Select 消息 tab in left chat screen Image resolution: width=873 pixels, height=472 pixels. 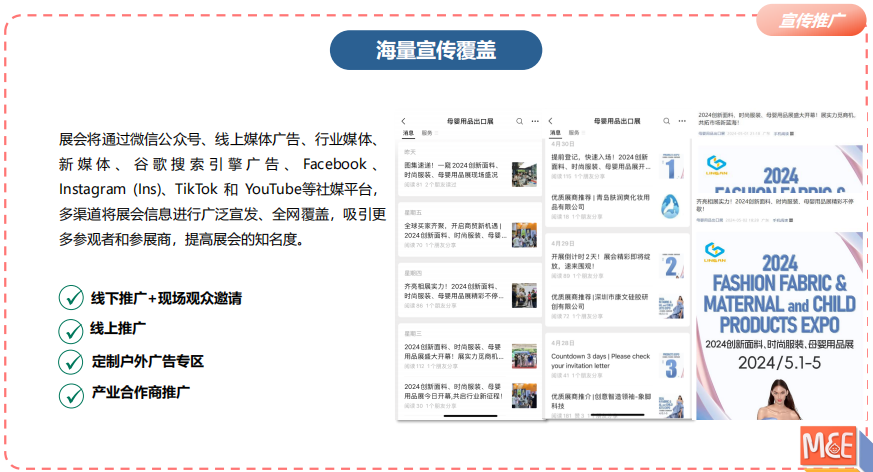click(408, 133)
